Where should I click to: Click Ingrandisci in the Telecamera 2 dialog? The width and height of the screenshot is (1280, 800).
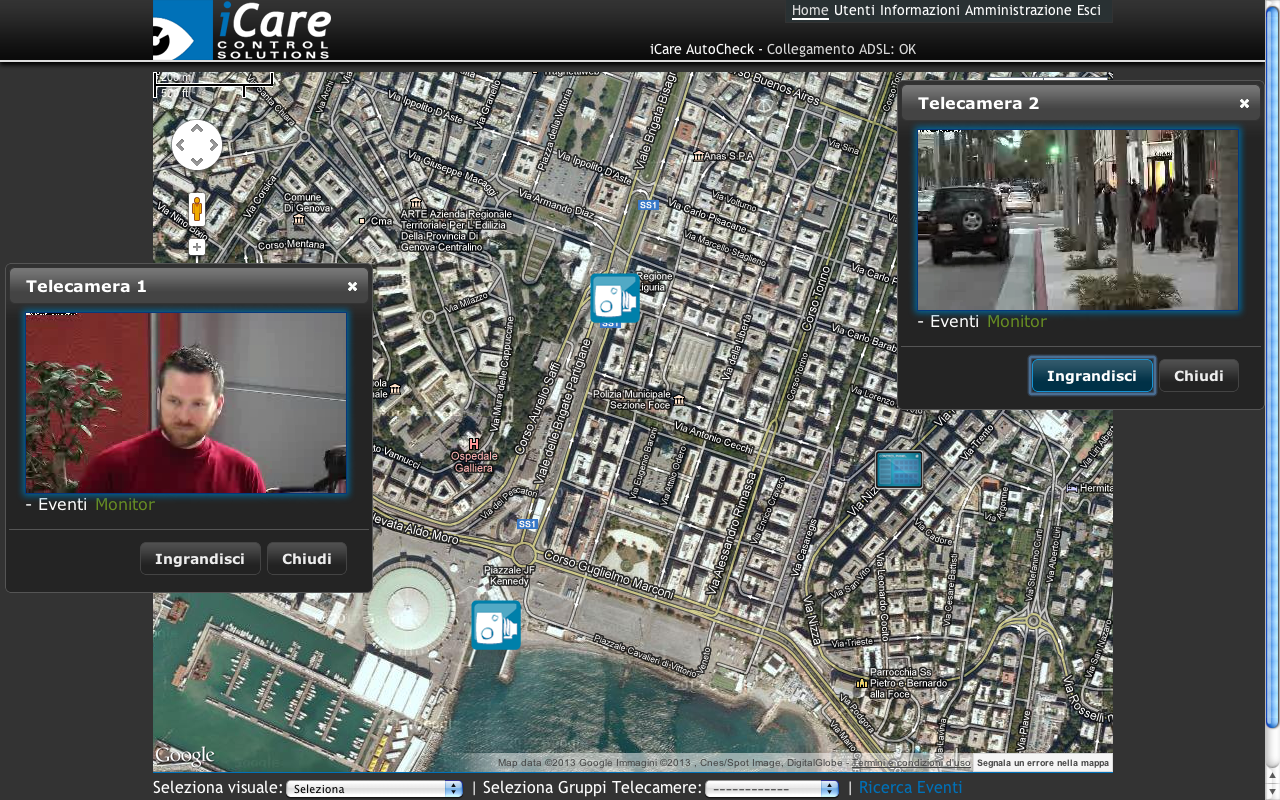coord(1092,376)
